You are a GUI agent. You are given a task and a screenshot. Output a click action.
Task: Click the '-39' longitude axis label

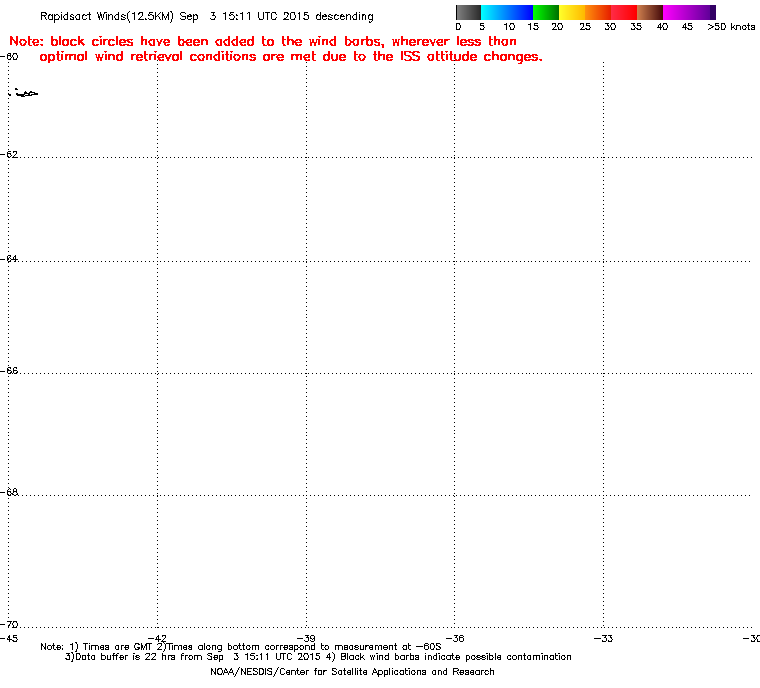306,639
